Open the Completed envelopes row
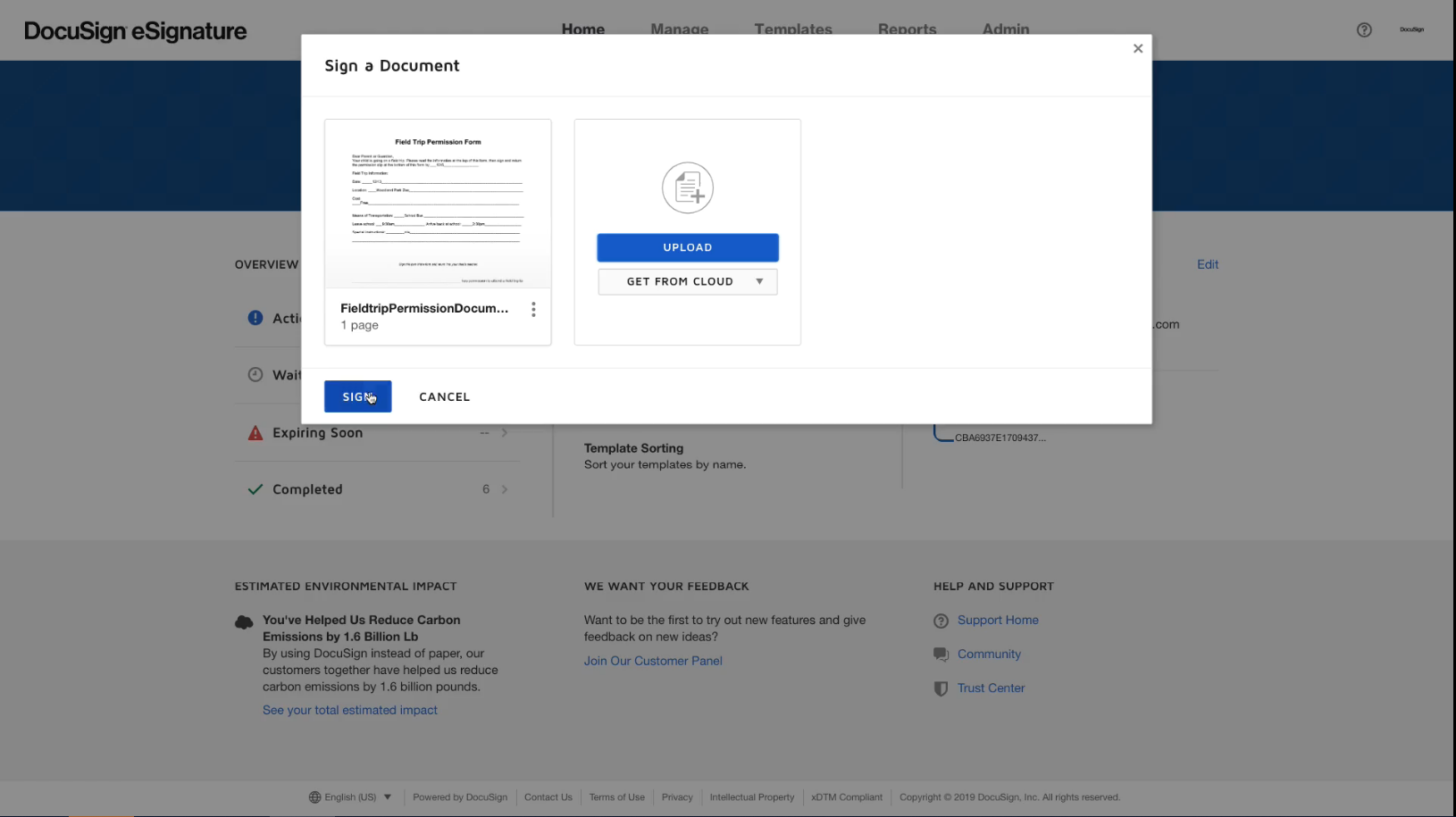Screen dimensions: 1456x817 pyautogui.click(x=377, y=489)
